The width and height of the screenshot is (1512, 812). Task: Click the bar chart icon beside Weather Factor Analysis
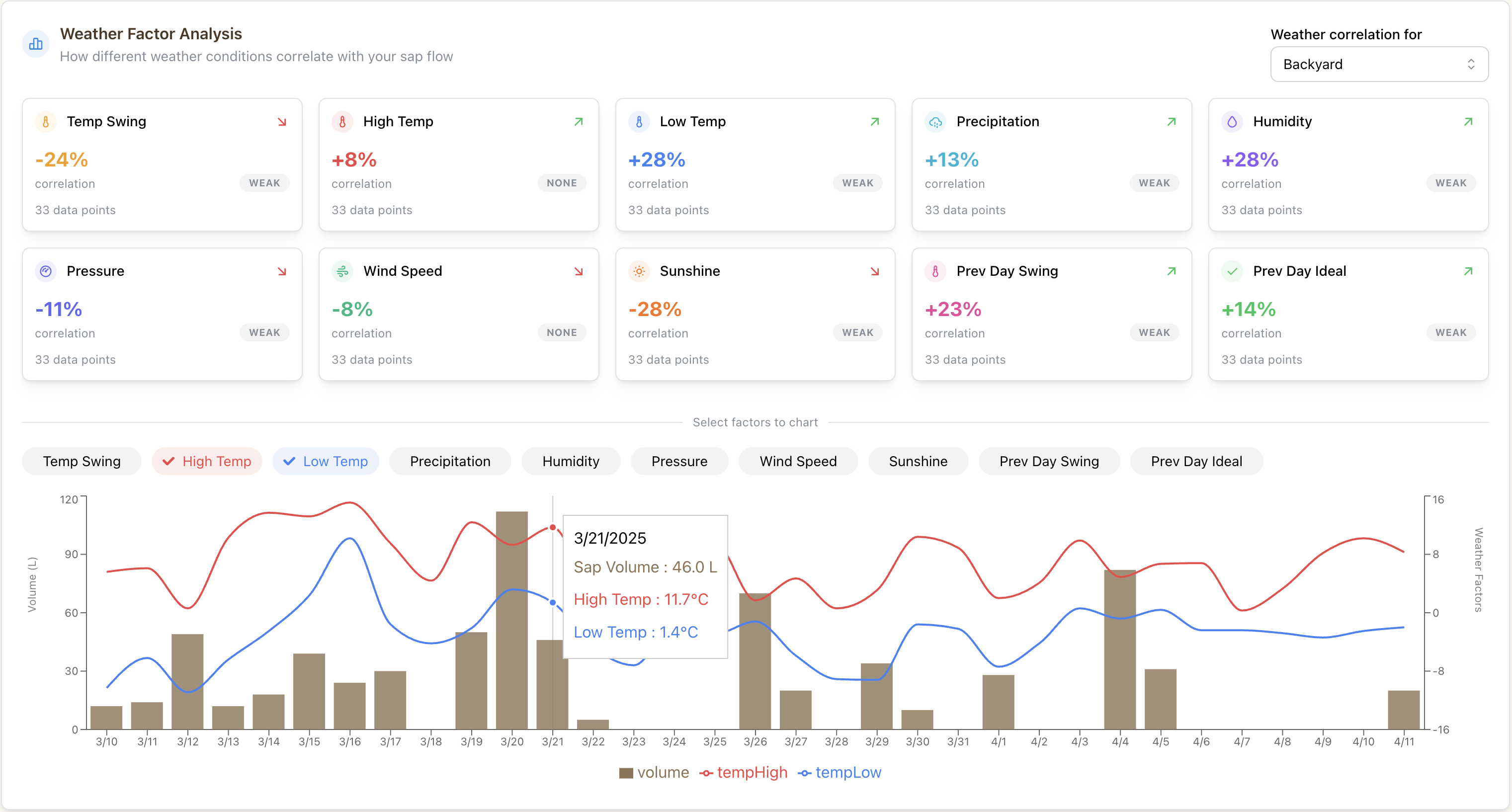pyautogui.click(x=36, y=44)
